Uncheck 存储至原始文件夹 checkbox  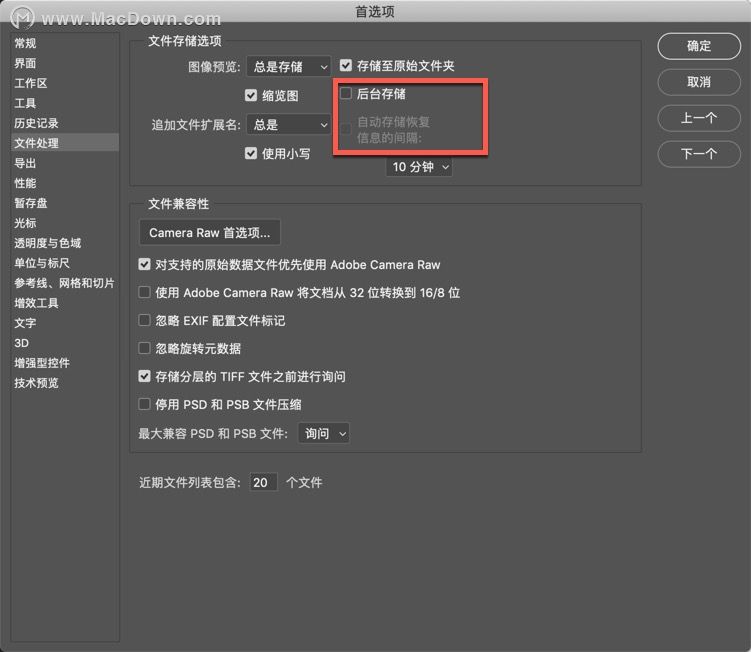[346, 65]
